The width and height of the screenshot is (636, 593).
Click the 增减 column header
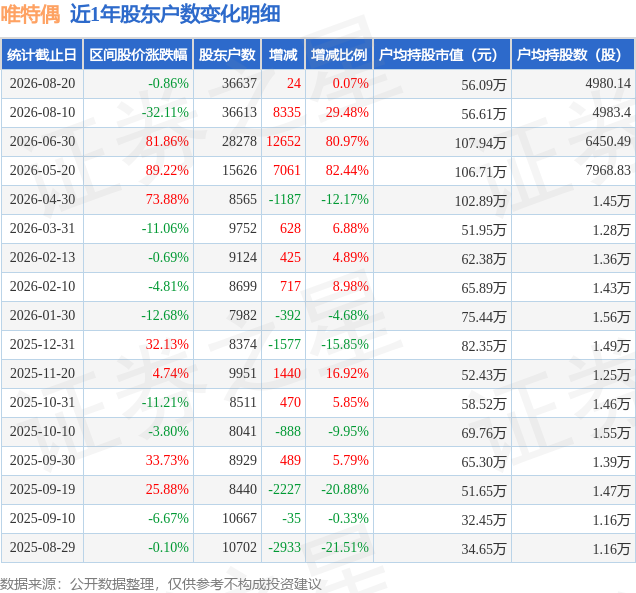tap(283, 54)
